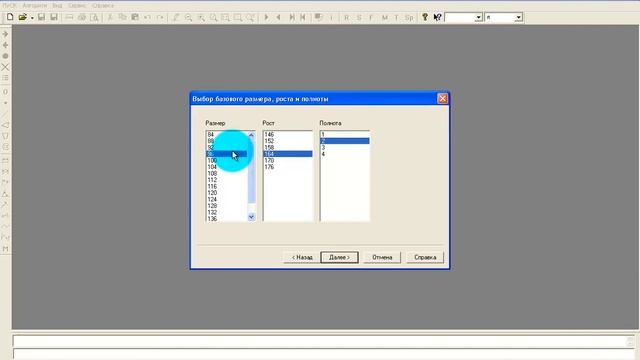Select height 146 in the Рост list

click(x=288, y=134)
